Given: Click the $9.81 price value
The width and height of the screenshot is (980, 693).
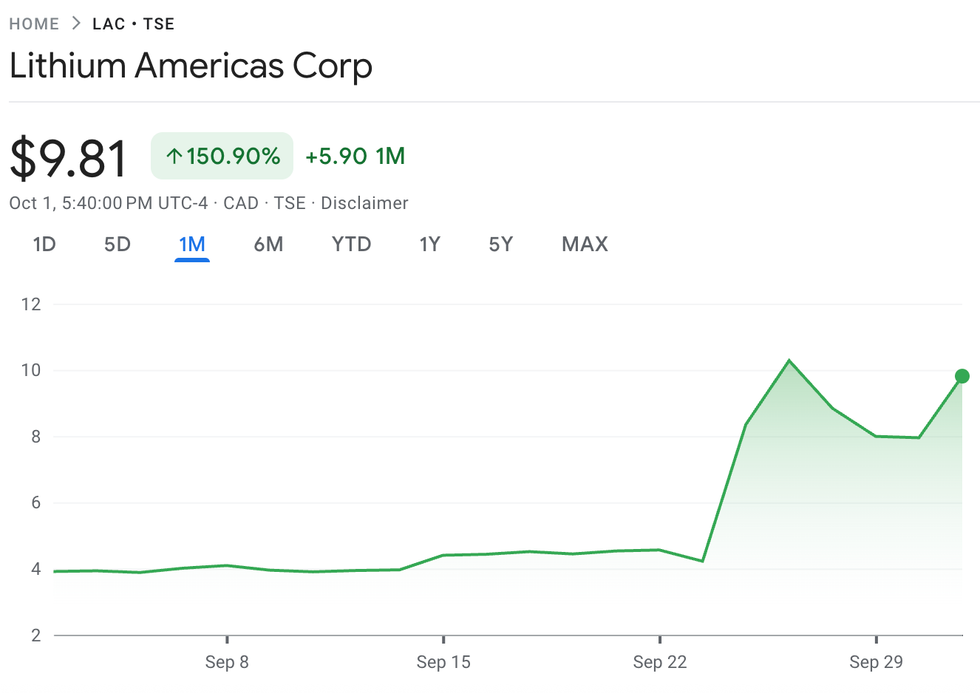Looking at the screenshot, I should pos(68,158).
